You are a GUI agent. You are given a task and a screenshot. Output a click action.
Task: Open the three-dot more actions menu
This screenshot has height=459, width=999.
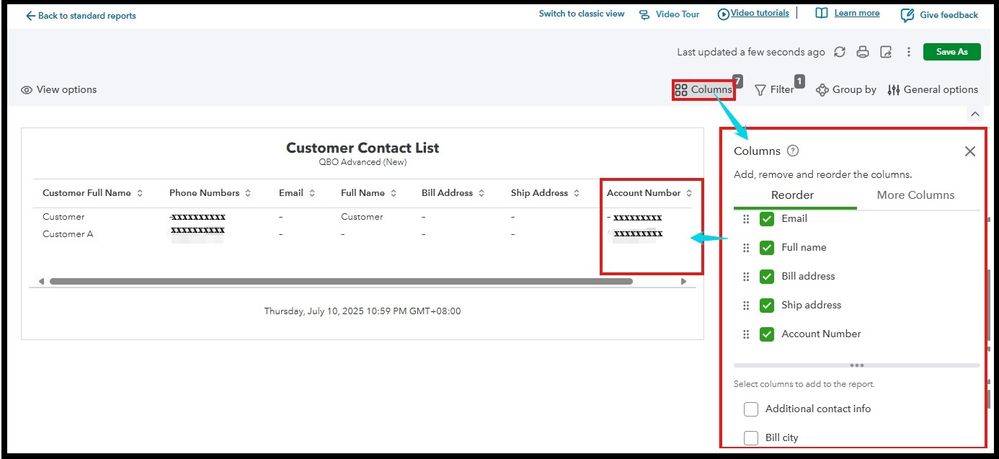909,52
